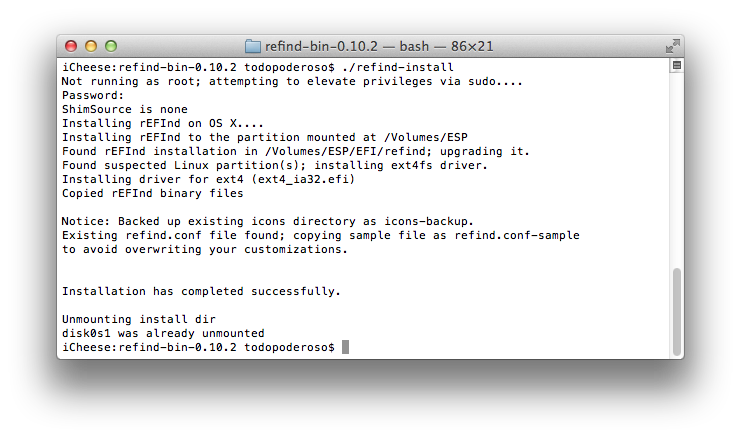Click 'Copied rEFInd binary files' line
Screen dimensions: 741x438
(x=153, y=193)
